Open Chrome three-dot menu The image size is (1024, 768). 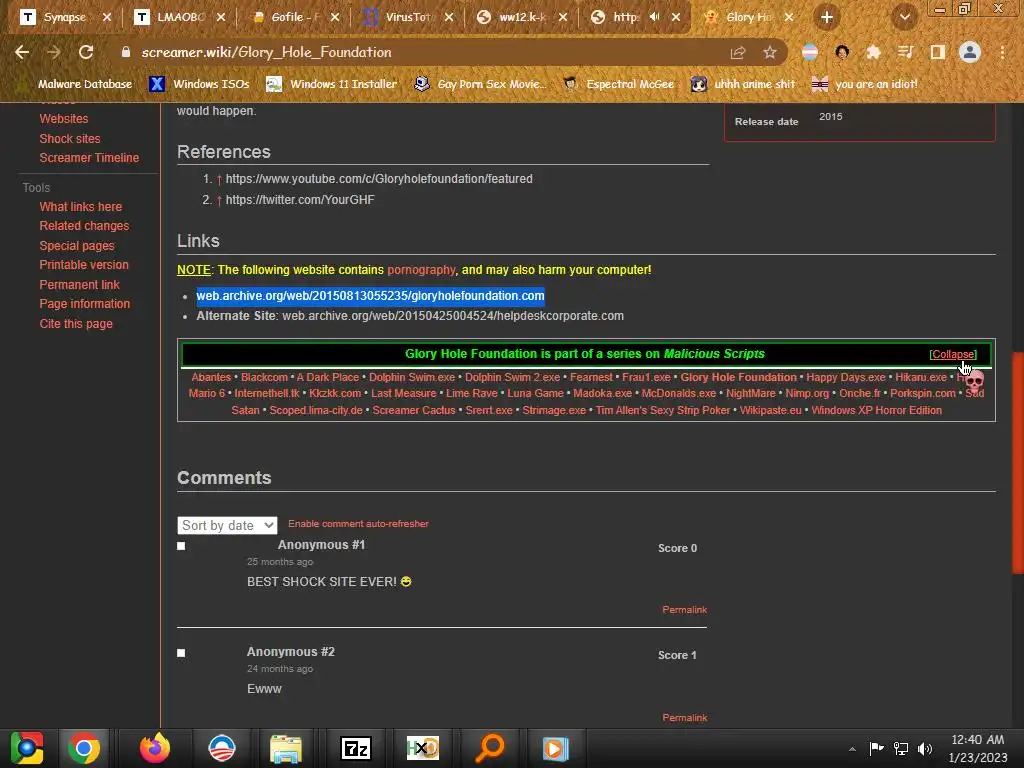click(x=1002, y=52)
